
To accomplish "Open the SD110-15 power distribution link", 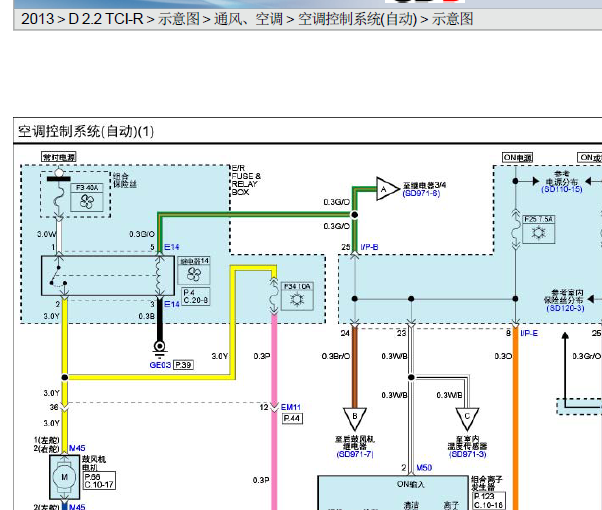I will point(562,189).
